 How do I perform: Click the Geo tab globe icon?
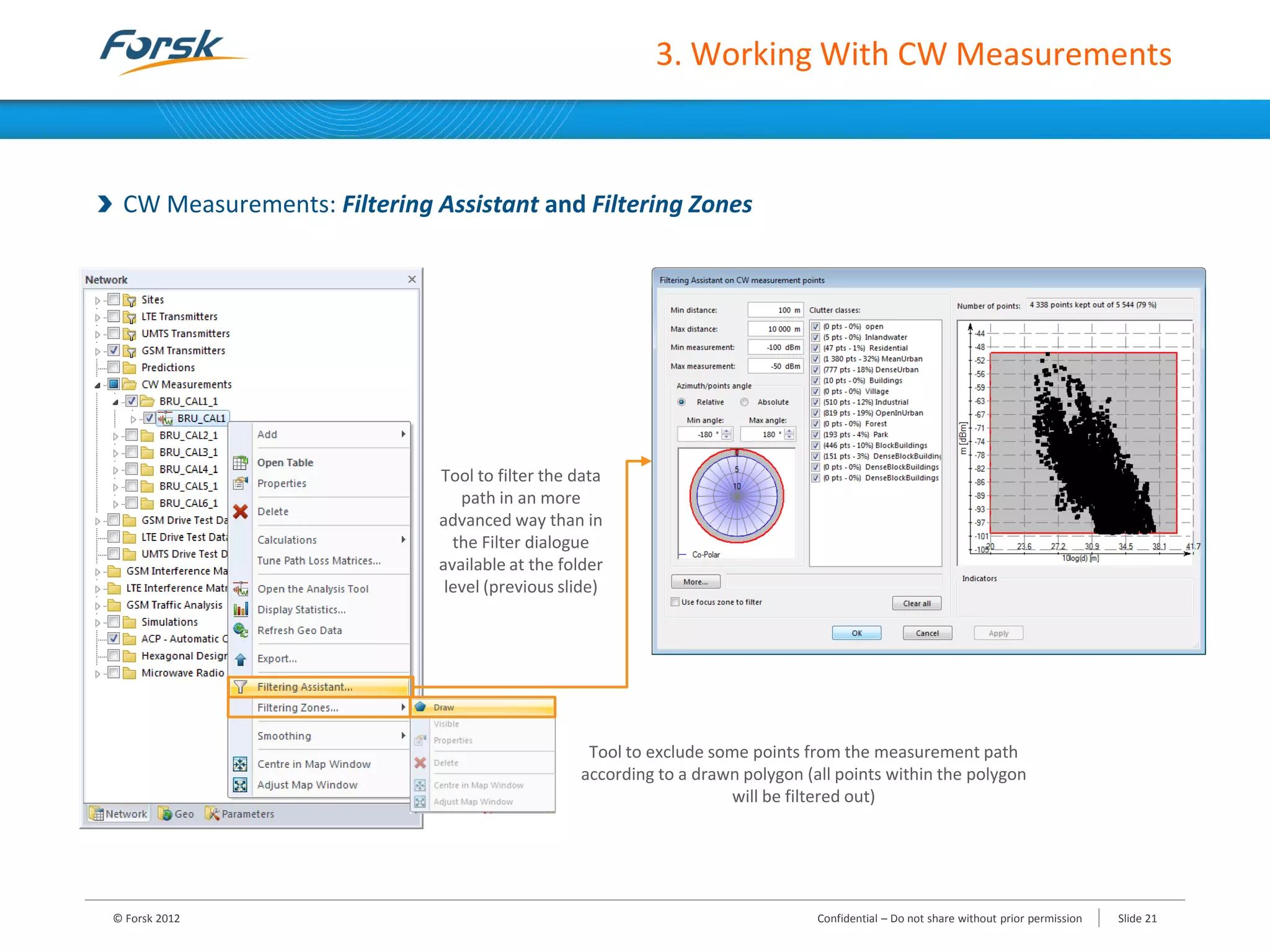coord(165,814)
